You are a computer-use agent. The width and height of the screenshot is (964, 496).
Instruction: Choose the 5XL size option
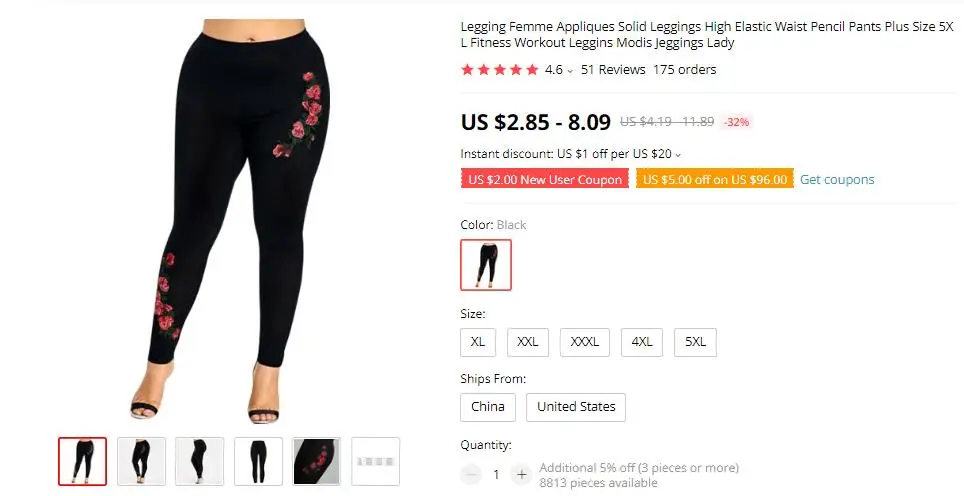[695, 342]
